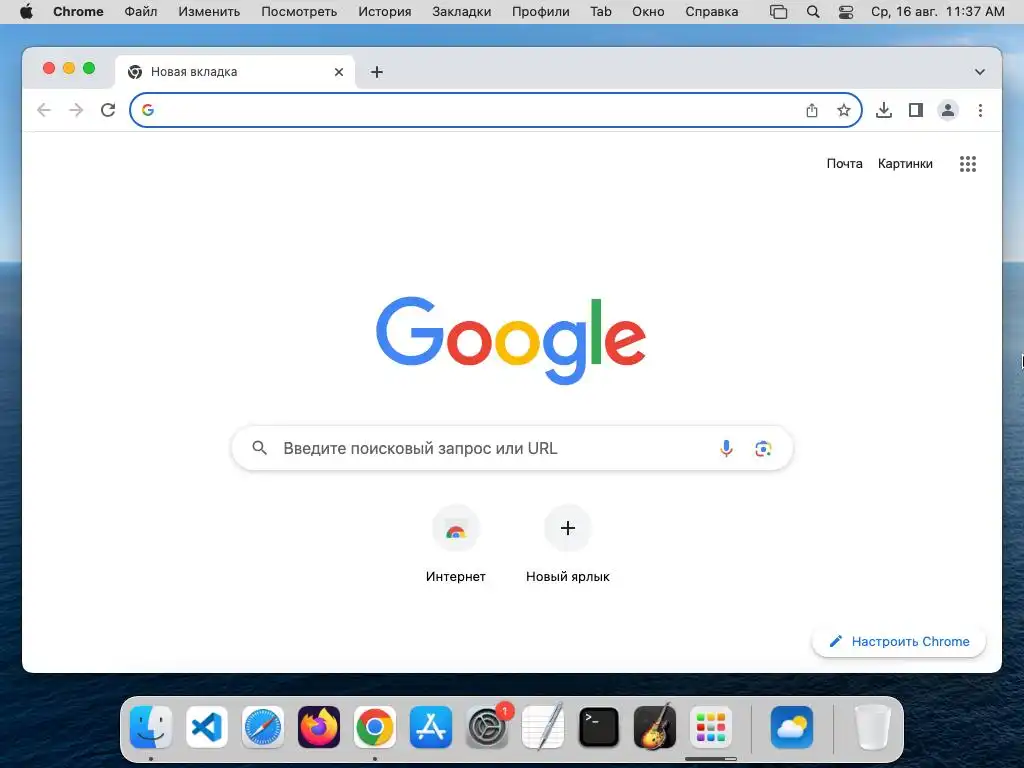
Task: Open the downloads tray
Action: [884, 110]
